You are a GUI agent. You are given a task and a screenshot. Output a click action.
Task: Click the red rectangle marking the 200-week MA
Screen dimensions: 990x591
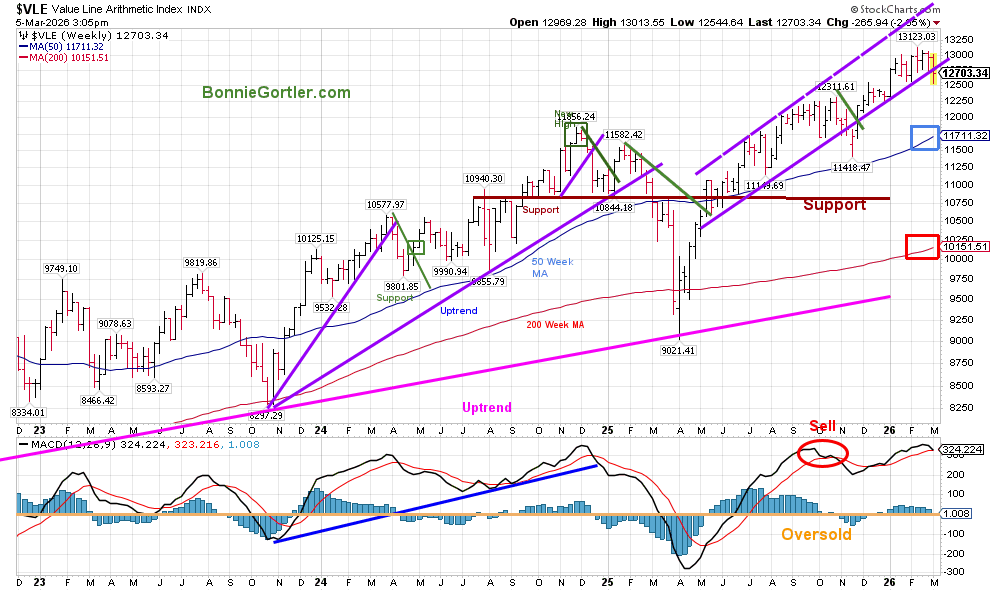point(920,246)
